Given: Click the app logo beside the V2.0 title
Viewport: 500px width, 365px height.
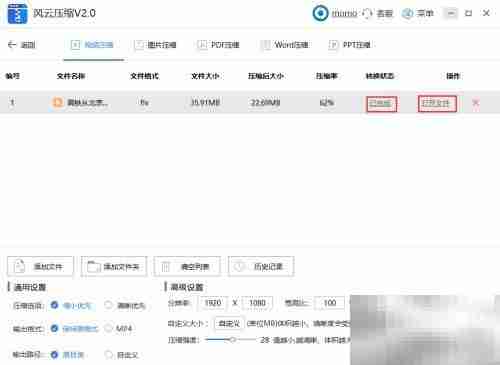Looking at the screenshot, I should [18, 14].
